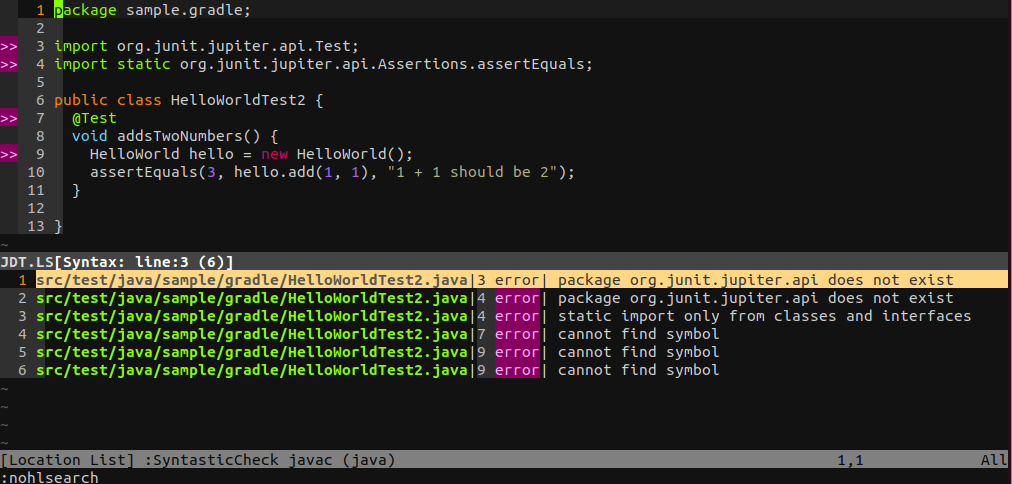
Task: Click the import org.junit.jupiter.api.Test line
Action: click(x=206, y=46)
